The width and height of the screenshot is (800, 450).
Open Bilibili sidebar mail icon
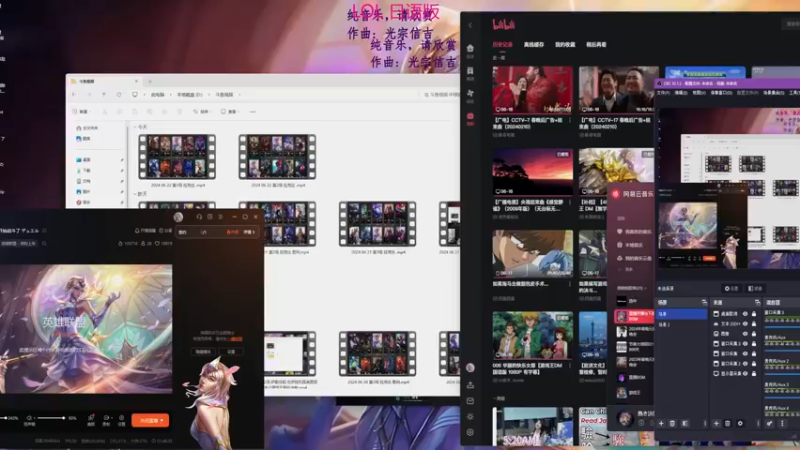pyautogui.click(x=470, y=401)
